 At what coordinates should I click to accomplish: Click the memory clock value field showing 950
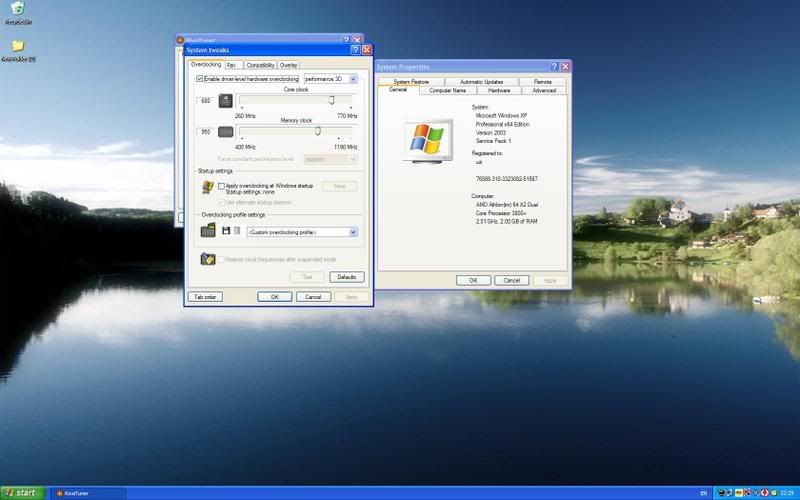tap(206, 132)
